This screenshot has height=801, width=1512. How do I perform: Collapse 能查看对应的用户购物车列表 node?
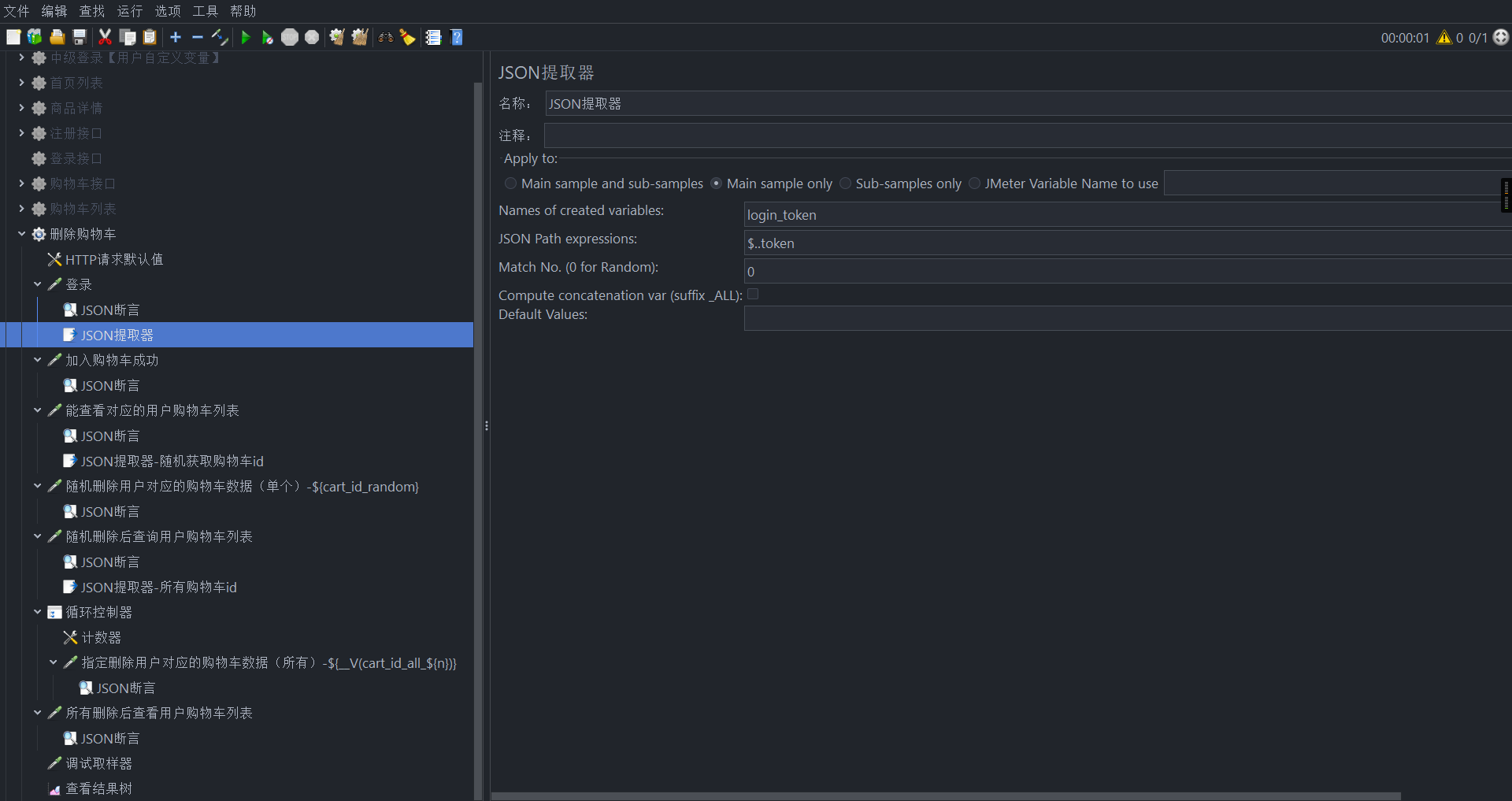pyautogui.click(x=38, y=410)
